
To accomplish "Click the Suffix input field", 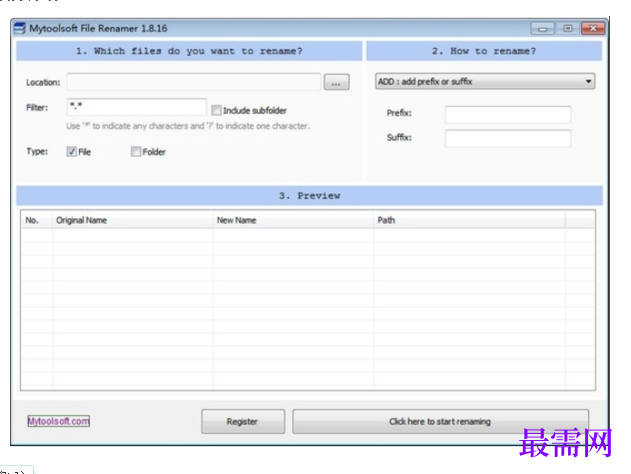I will point(508,138).
